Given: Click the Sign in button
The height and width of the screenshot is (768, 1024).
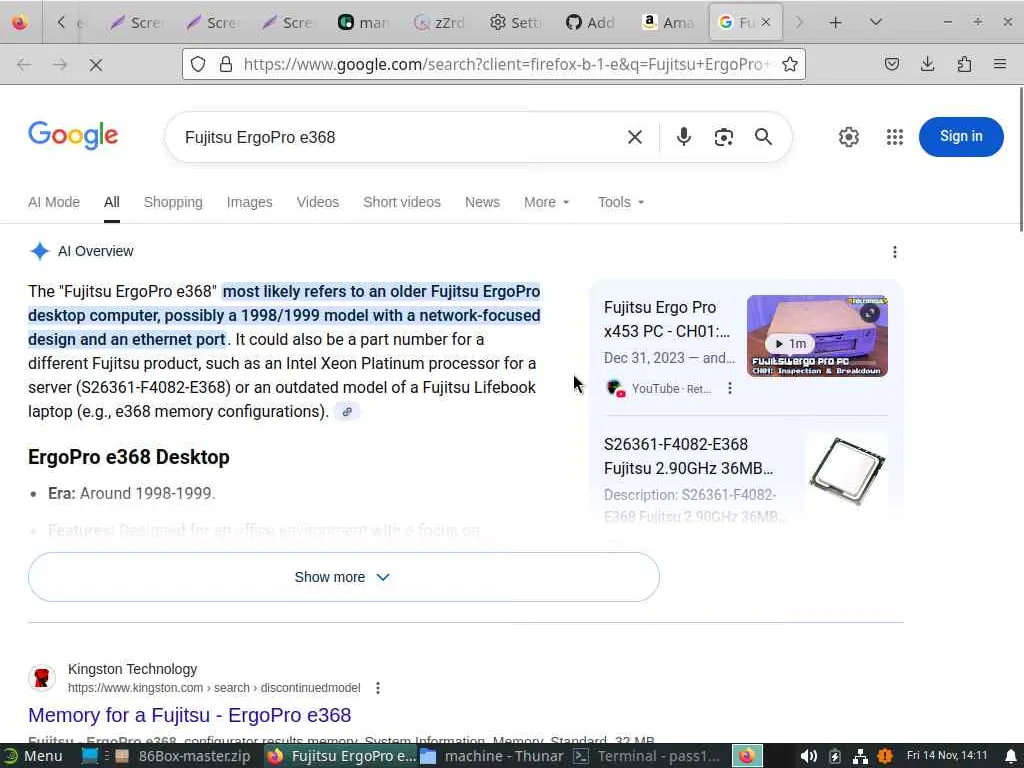Looking at the screenshot, I should [961, 136].
